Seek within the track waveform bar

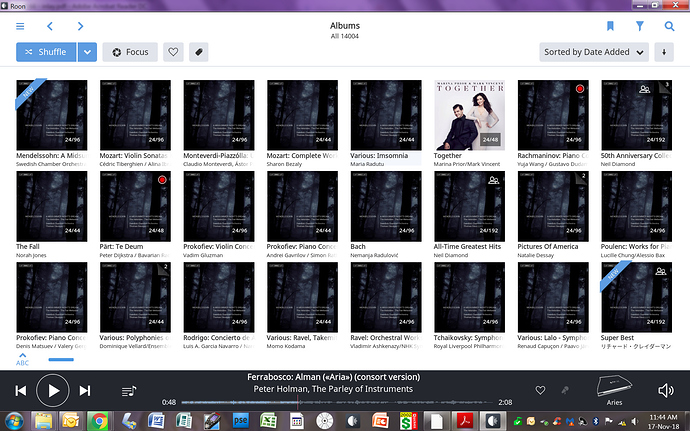[337, 402]
